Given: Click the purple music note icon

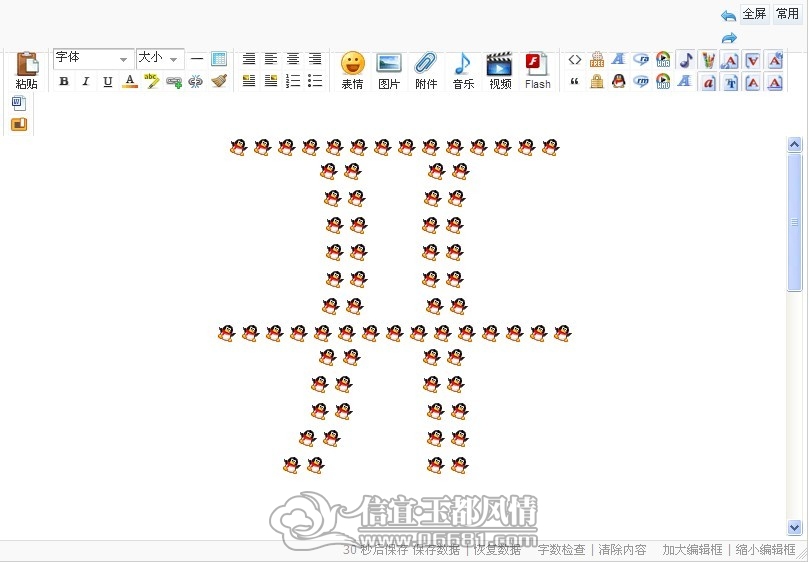Looking at the screenshot, I should (686, 60).
